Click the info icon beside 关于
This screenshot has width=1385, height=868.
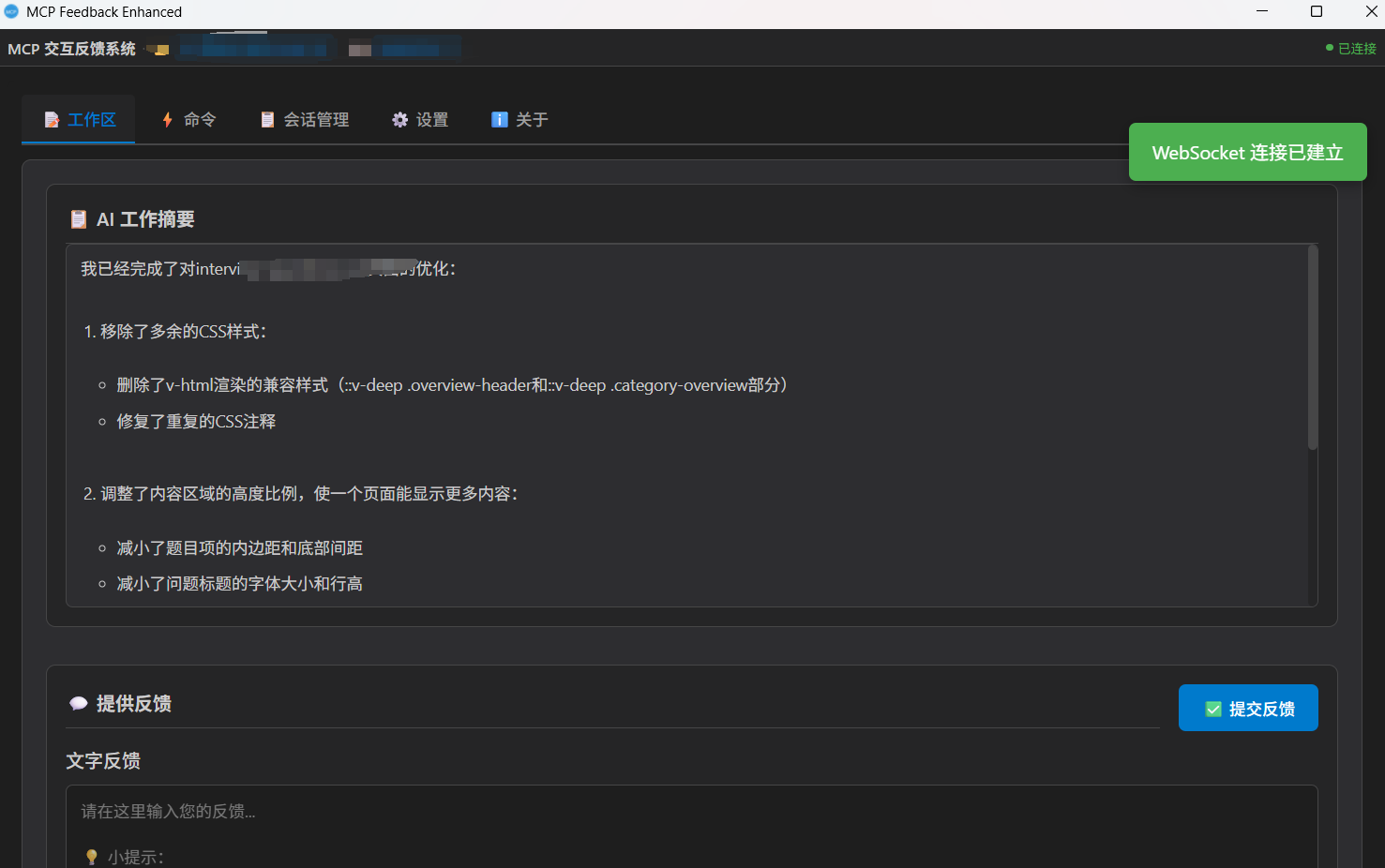(499, 119)
